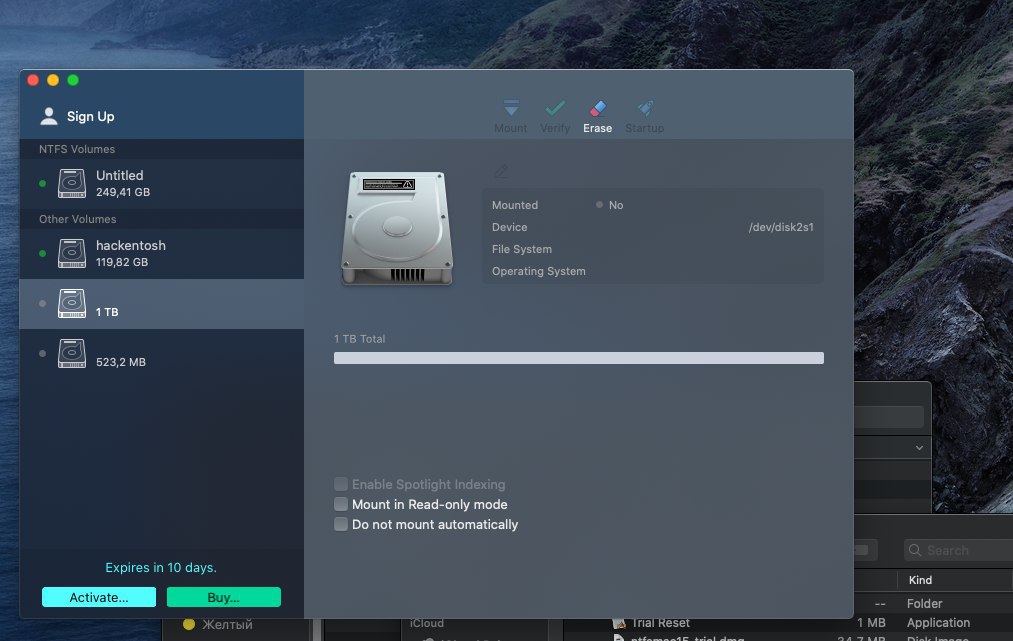This screenshot has width=1013, height=641.
Task: Click the Verify checkmark icon
Action: pos(555,108)
